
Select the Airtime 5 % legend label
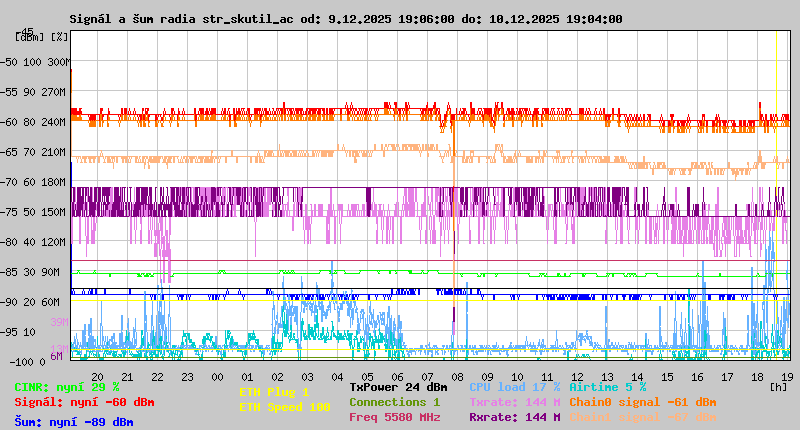coord(607,387)
